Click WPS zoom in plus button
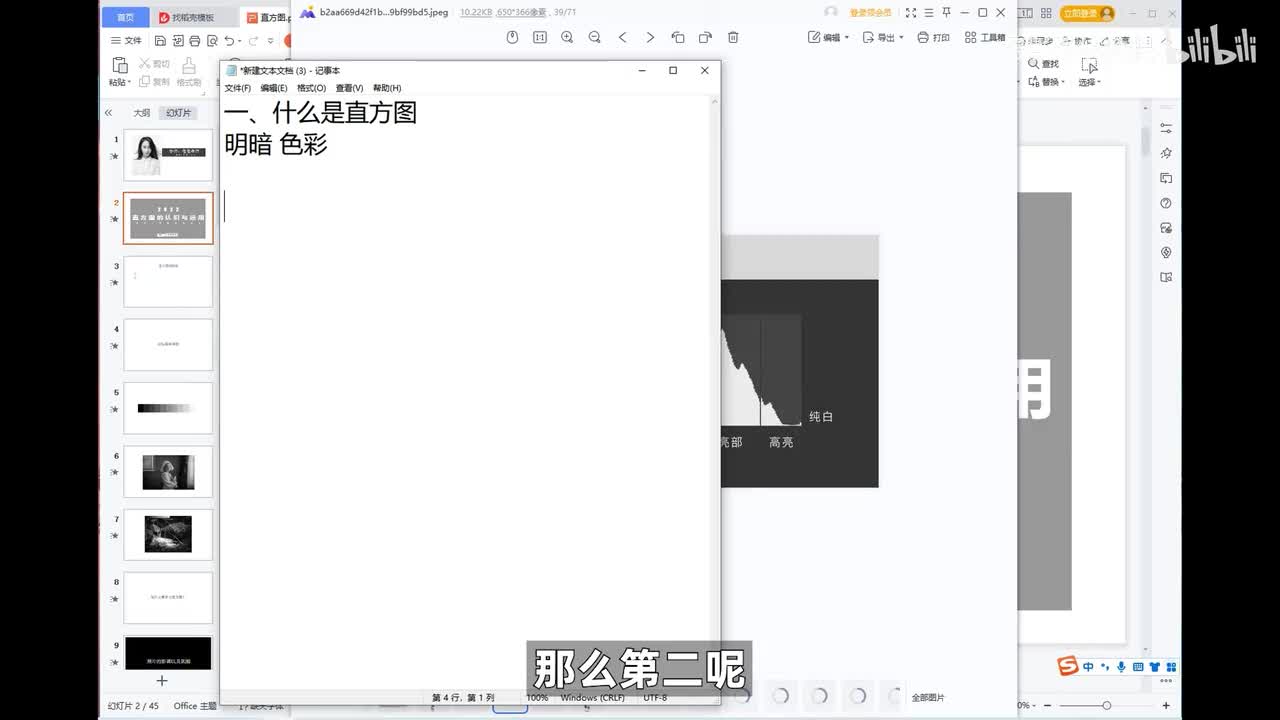1280x720 pixels. coord(1166,706)
